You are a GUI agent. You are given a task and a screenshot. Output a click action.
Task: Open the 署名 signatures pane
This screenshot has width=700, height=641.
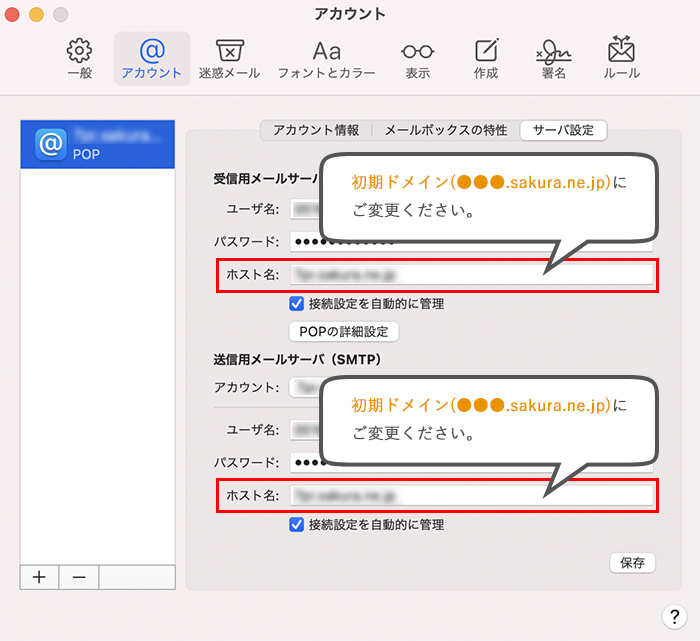[553, 58]
